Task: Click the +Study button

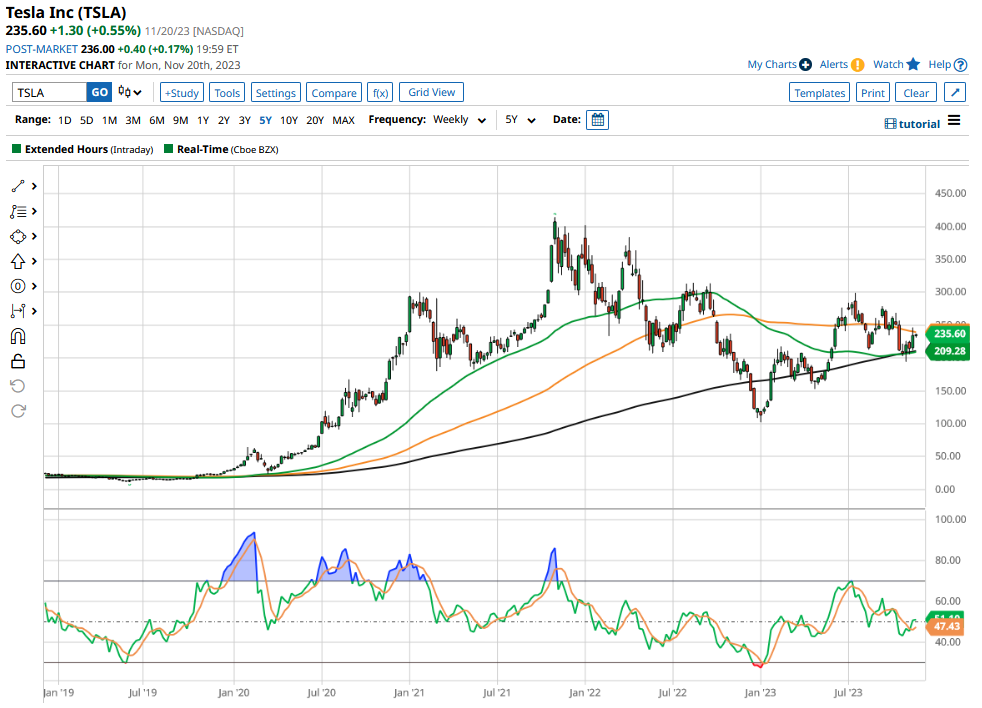Action: tap(181, 93)
